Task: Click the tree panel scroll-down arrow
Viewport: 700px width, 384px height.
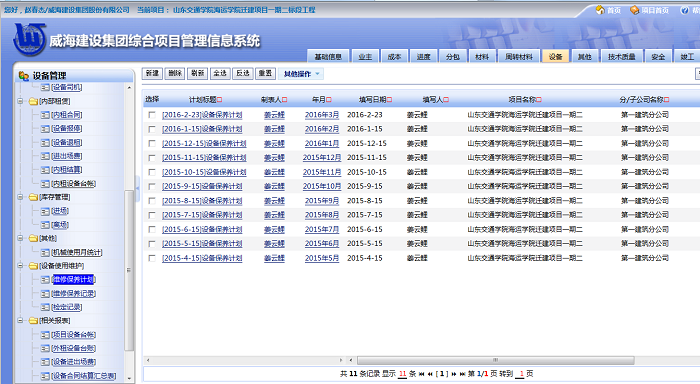Action: (x=129, y=378)
